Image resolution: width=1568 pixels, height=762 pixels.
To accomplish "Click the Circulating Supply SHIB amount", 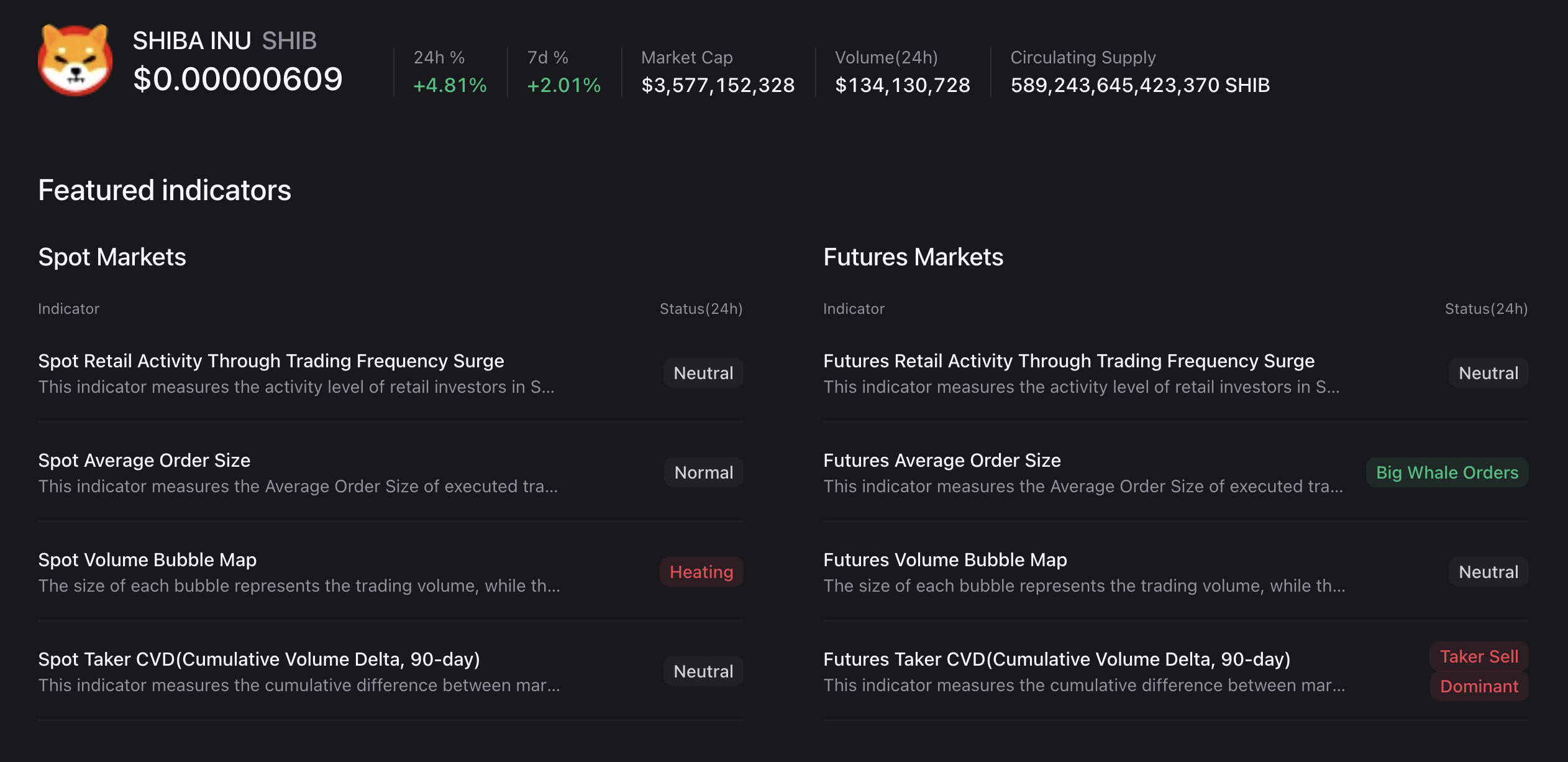I will pyautogui.click(x=1140, y=85).
